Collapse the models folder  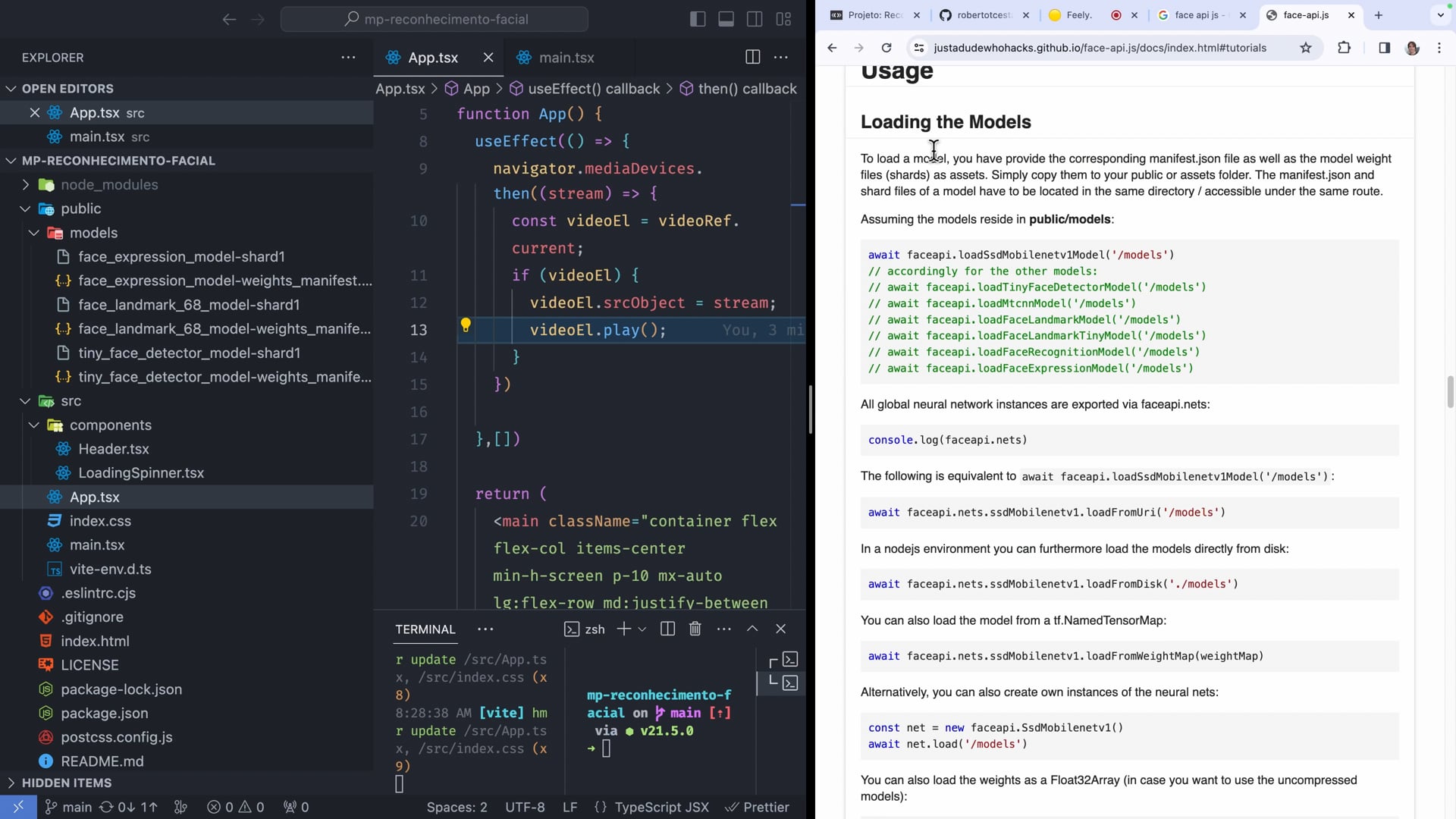click(x=93, y=233)
